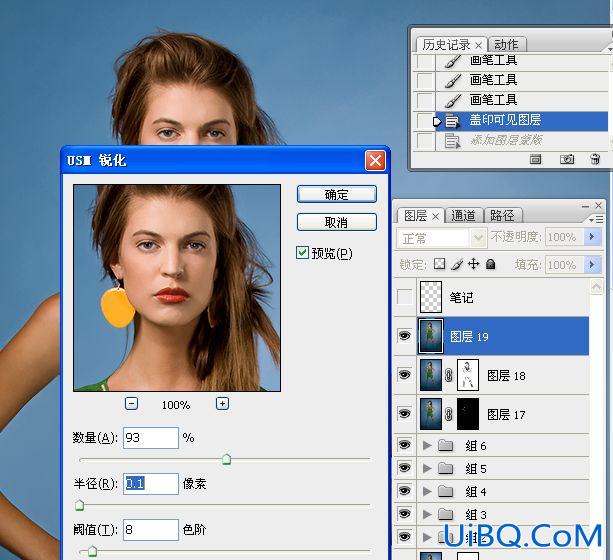Viewport: 613px width, 560px height.
Task: Open the 不透明度 opacity slider arrow
Action: [592, 237]
